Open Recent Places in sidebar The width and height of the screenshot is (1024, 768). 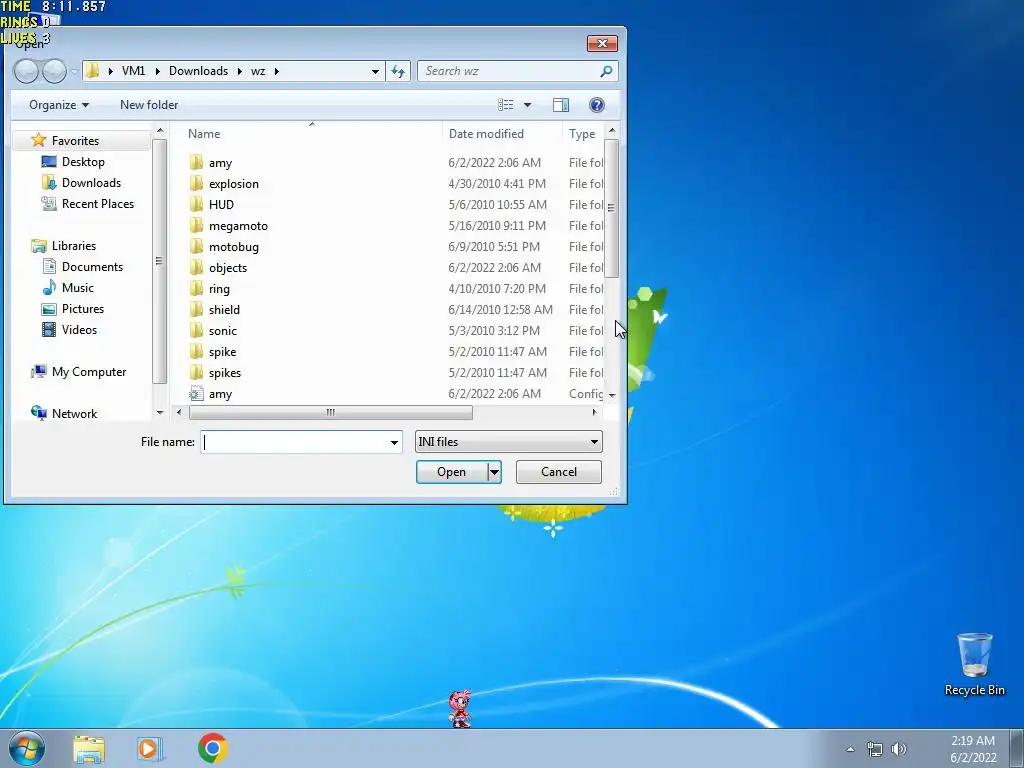[x=97, y=204]
